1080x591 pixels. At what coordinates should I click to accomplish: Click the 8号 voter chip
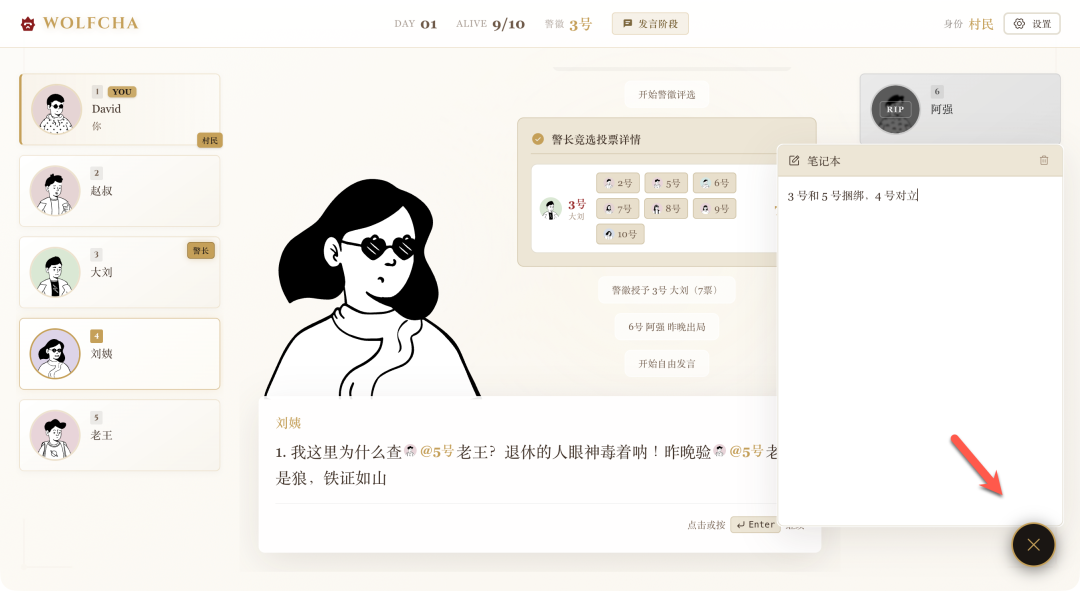[x=666, y=209]
